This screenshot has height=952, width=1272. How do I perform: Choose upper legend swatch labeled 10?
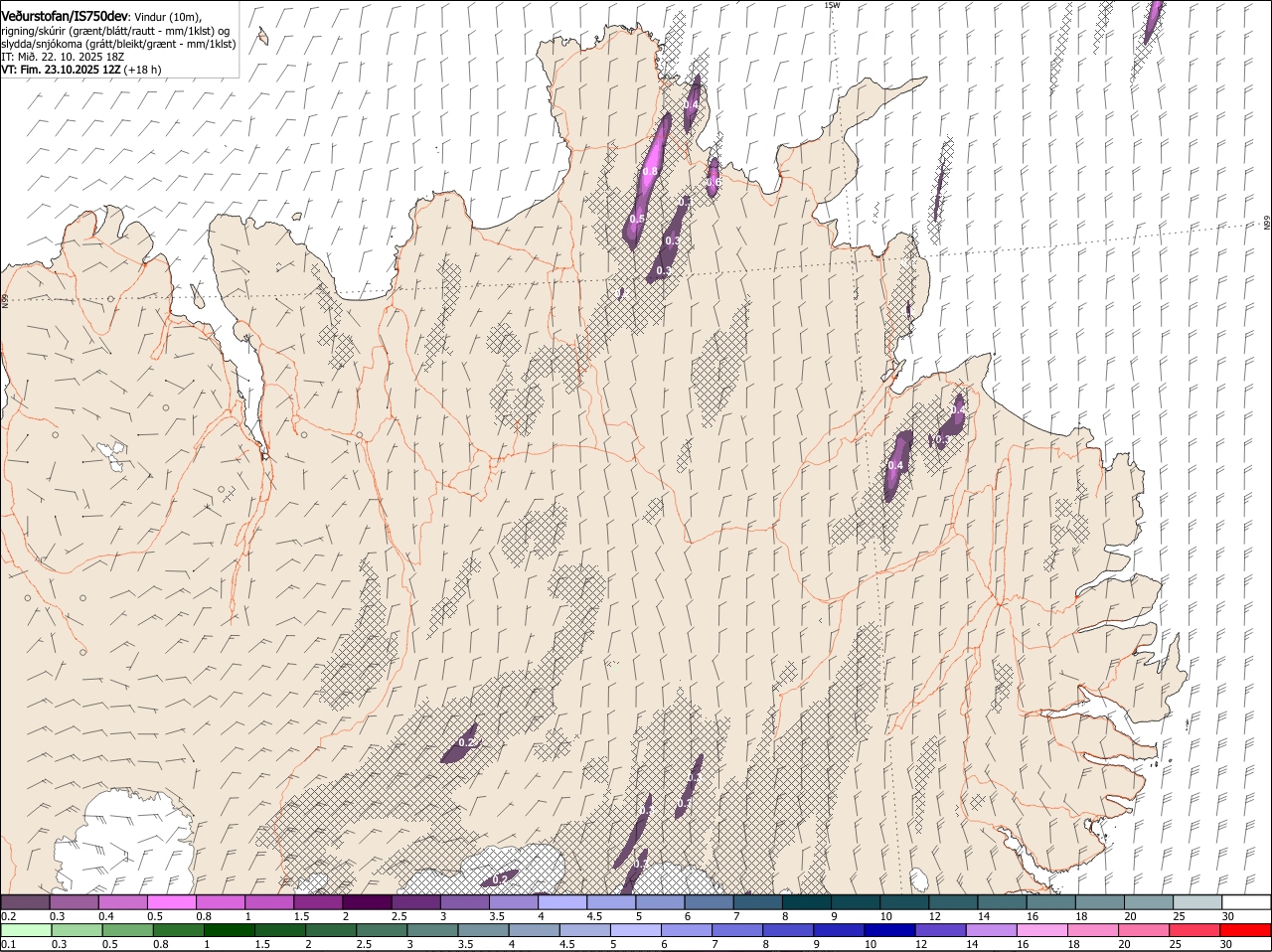pyautogui.click(x=905, y=901)
